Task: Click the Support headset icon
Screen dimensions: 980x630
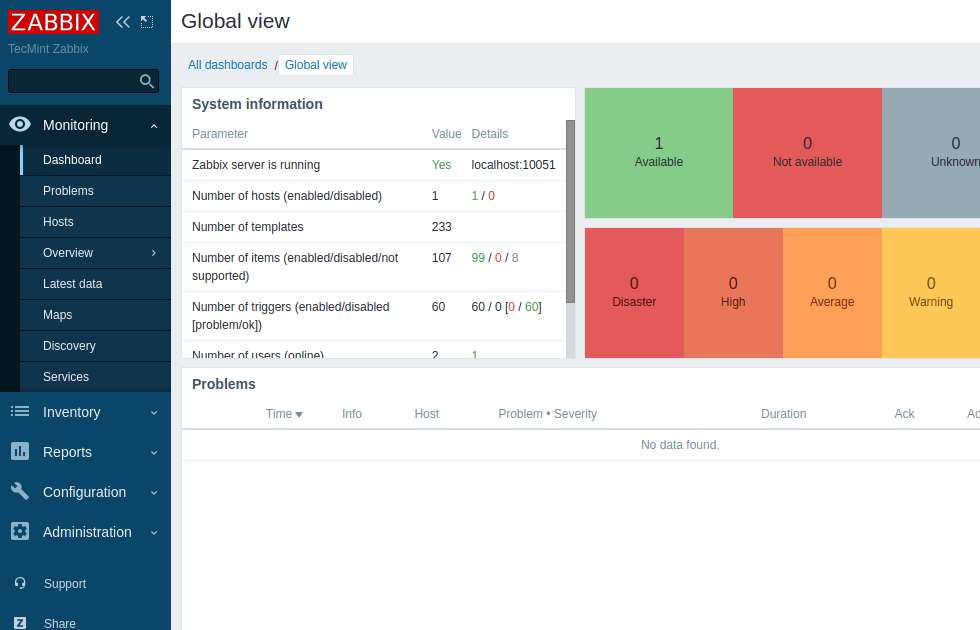Action: coord(20,583)
